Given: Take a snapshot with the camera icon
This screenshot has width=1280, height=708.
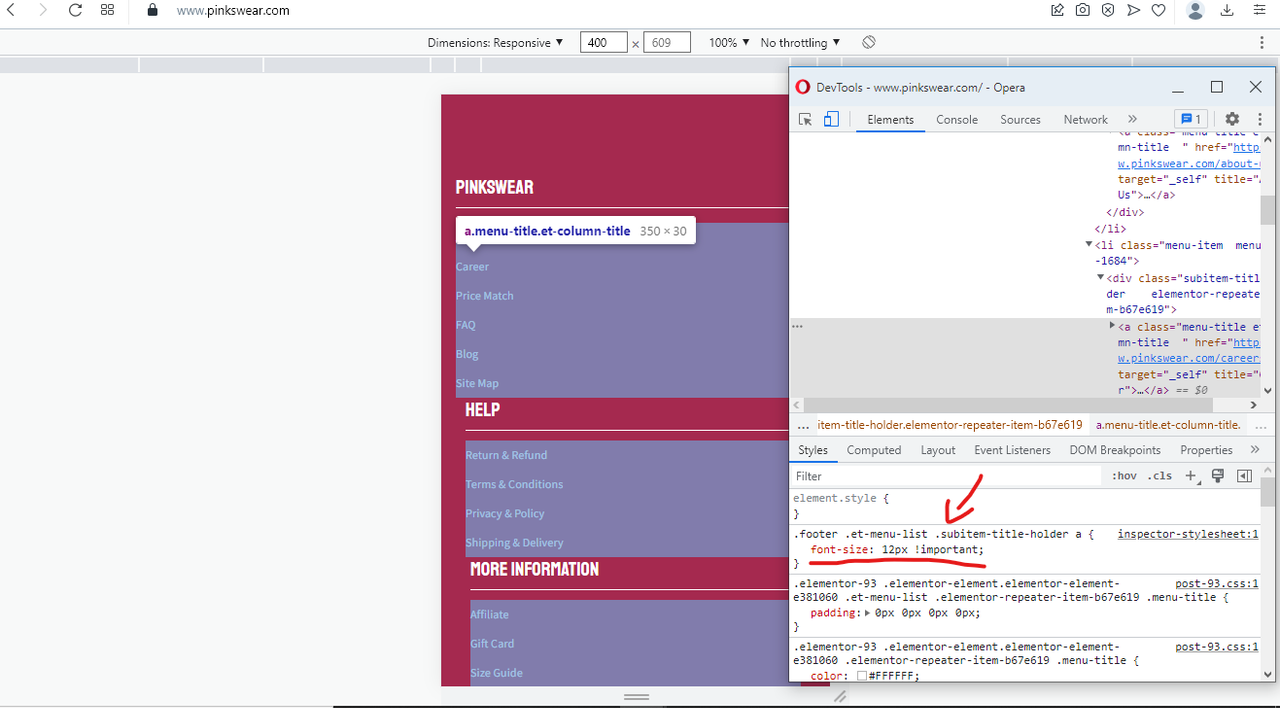Looking at the screenshot, I should [x=1083, y=10].
